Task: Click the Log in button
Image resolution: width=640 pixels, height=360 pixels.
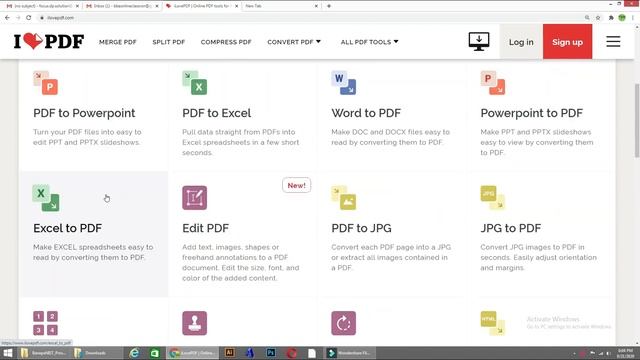Action: point(521,42)
